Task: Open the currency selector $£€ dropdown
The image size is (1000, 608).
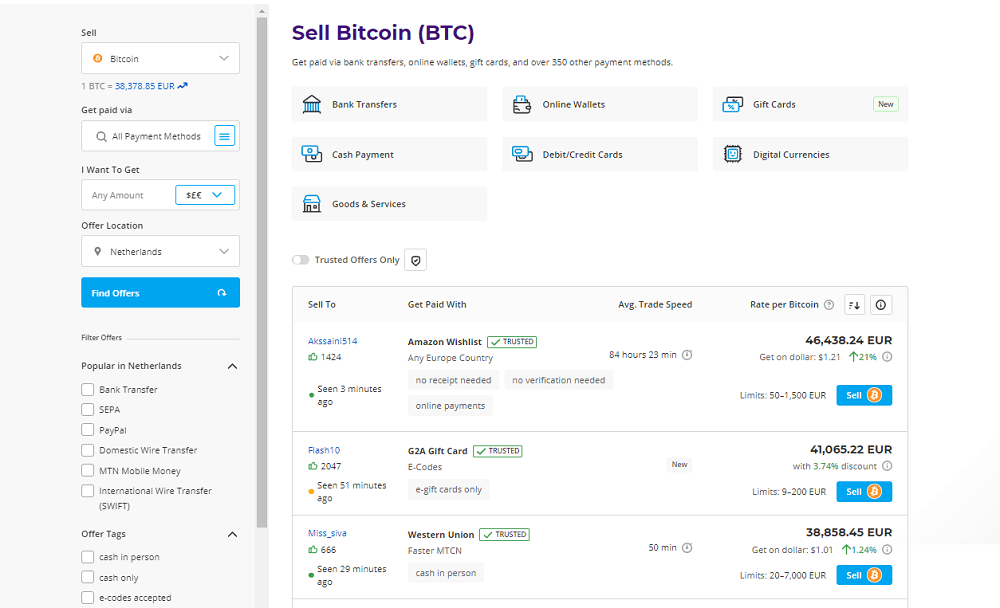Action: click(205, 195)
